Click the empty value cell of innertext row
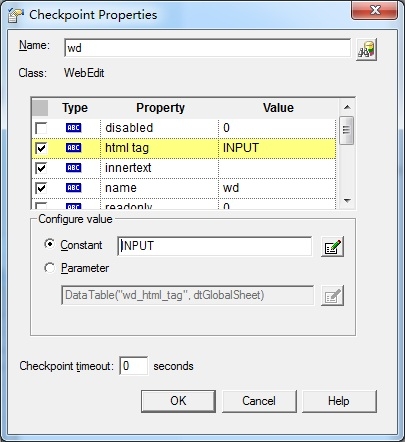 pos(277,168)
